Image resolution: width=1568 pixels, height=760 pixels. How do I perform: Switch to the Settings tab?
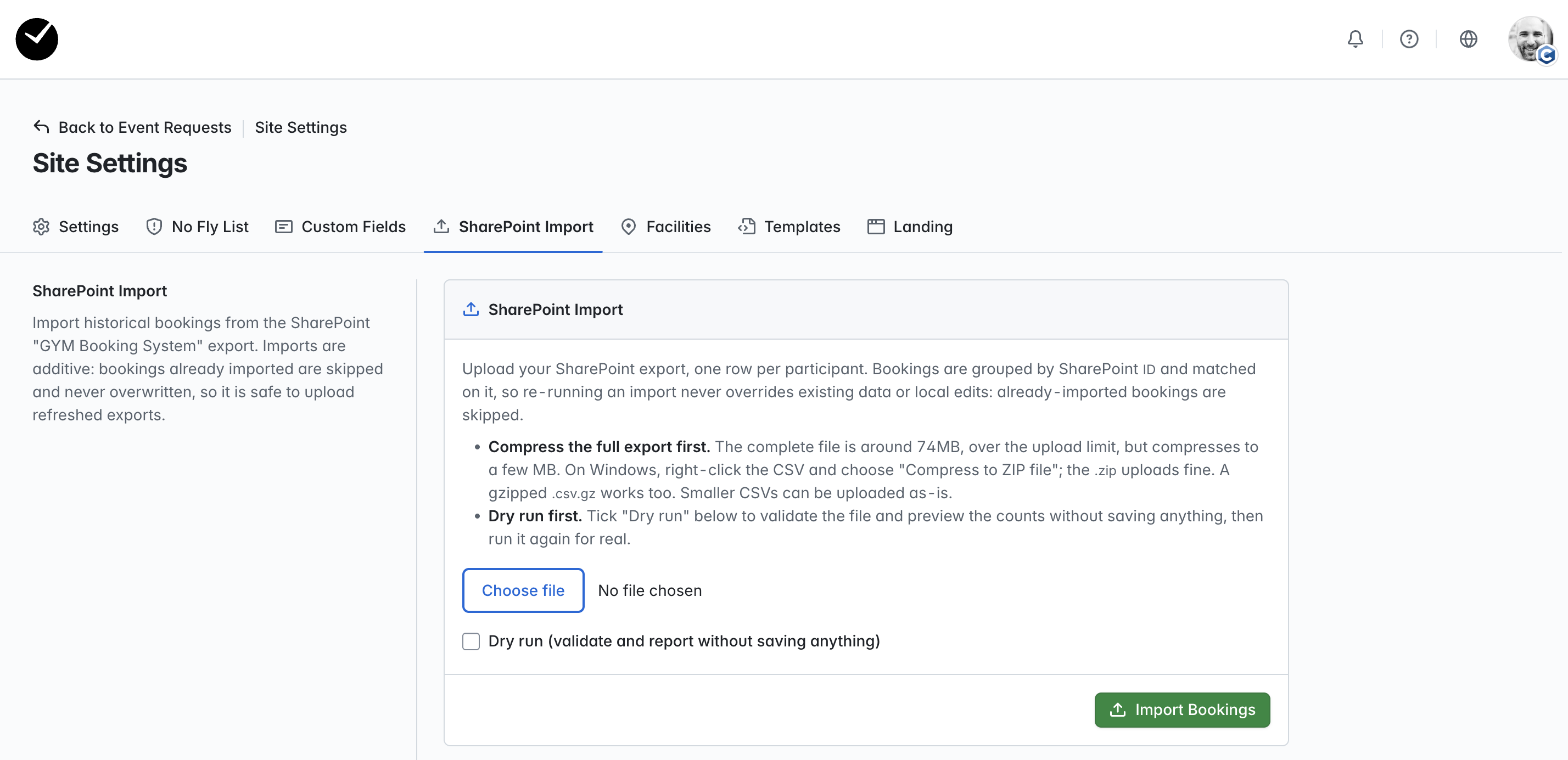pos(75,227)
